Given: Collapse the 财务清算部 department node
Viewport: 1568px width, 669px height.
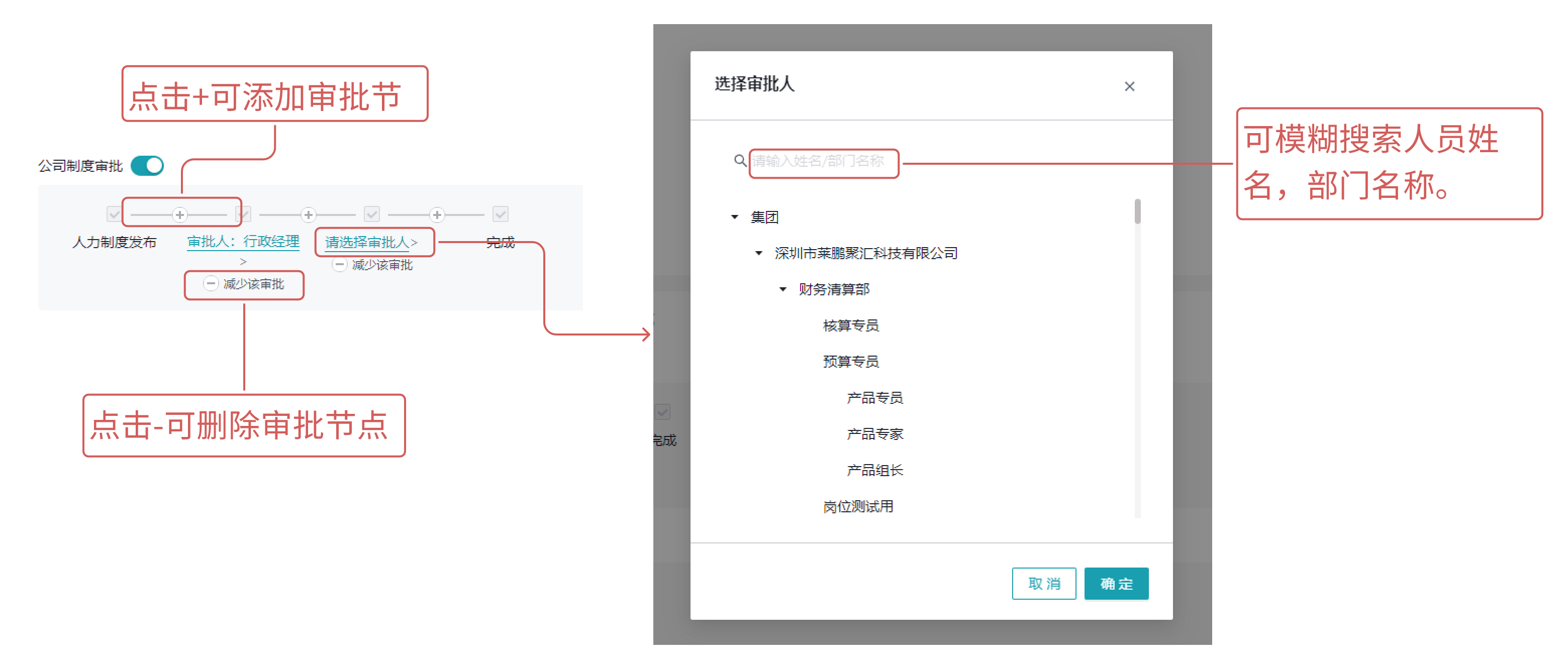Looking at the screenshot, I should (x=783, y=289).
